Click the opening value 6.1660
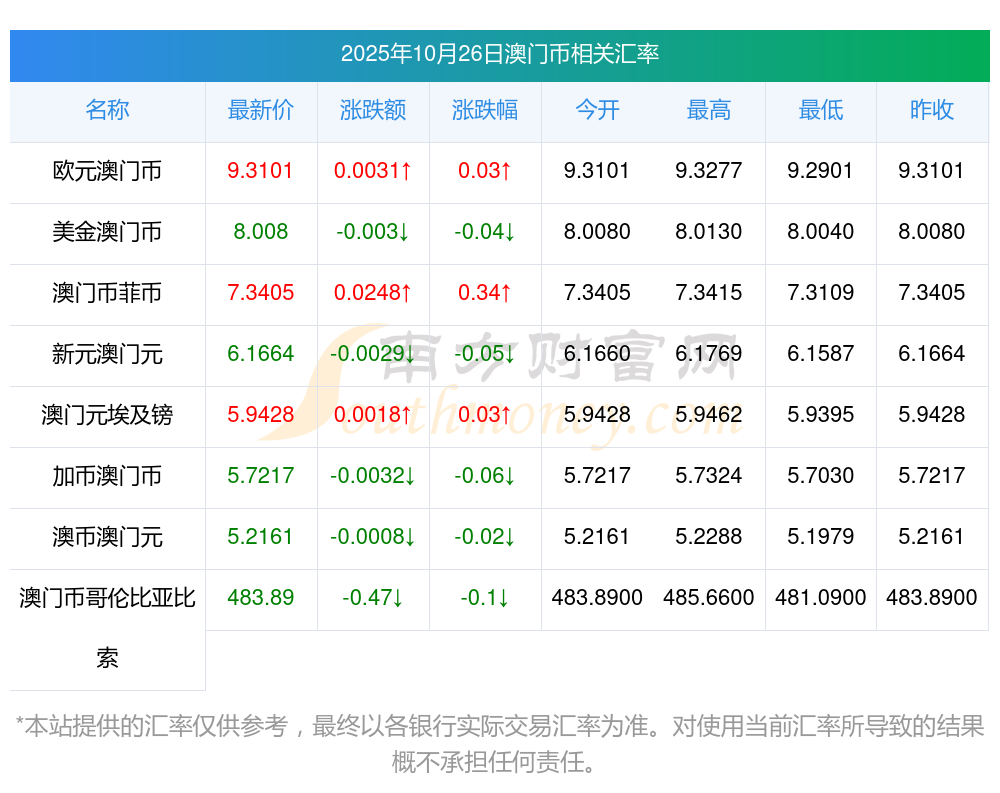The image size is (1000, 793). pos(597,353)
